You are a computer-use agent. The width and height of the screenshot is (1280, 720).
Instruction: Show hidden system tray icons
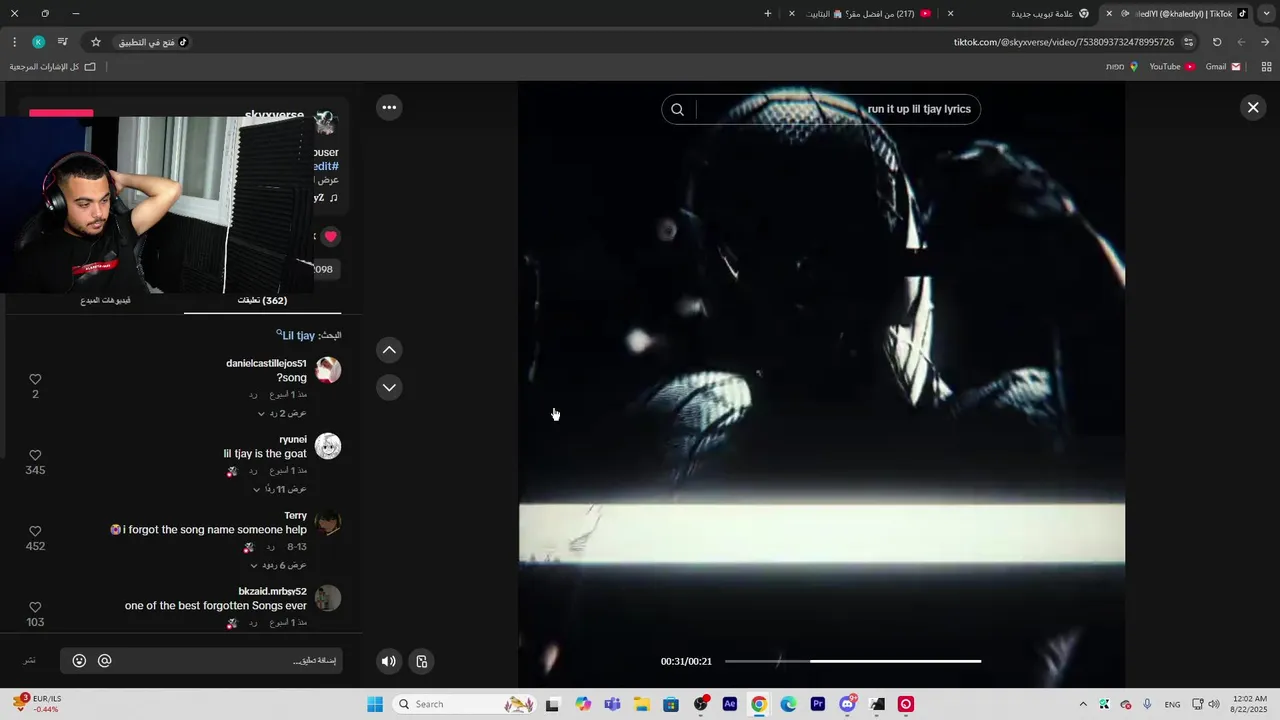pos(1082,704)
